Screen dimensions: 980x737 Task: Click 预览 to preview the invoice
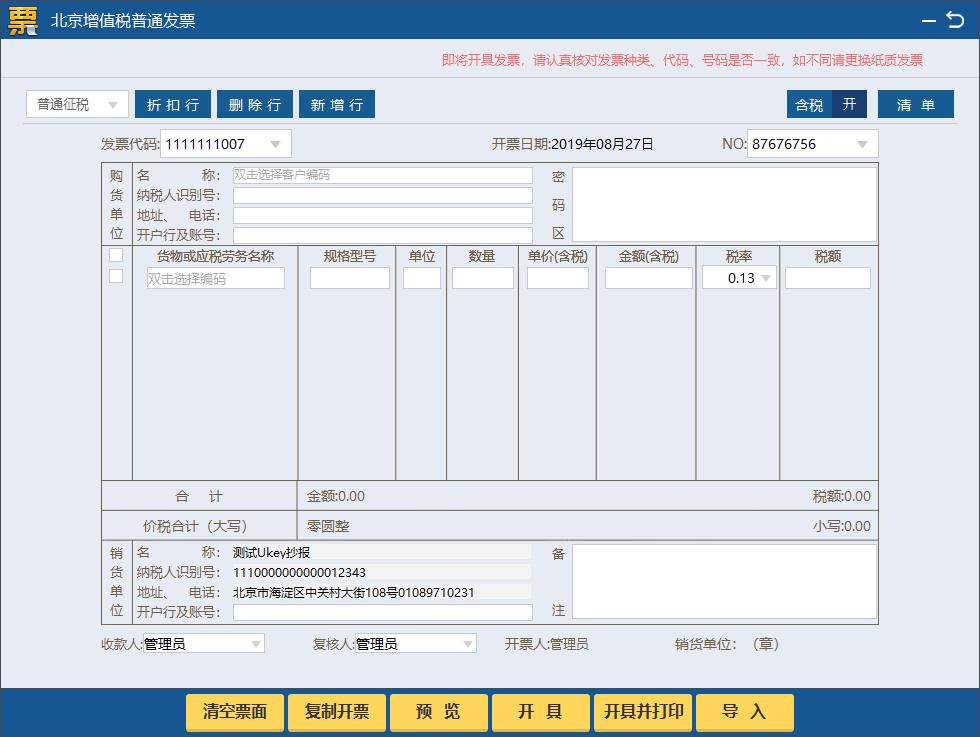(x=438, y=712)
